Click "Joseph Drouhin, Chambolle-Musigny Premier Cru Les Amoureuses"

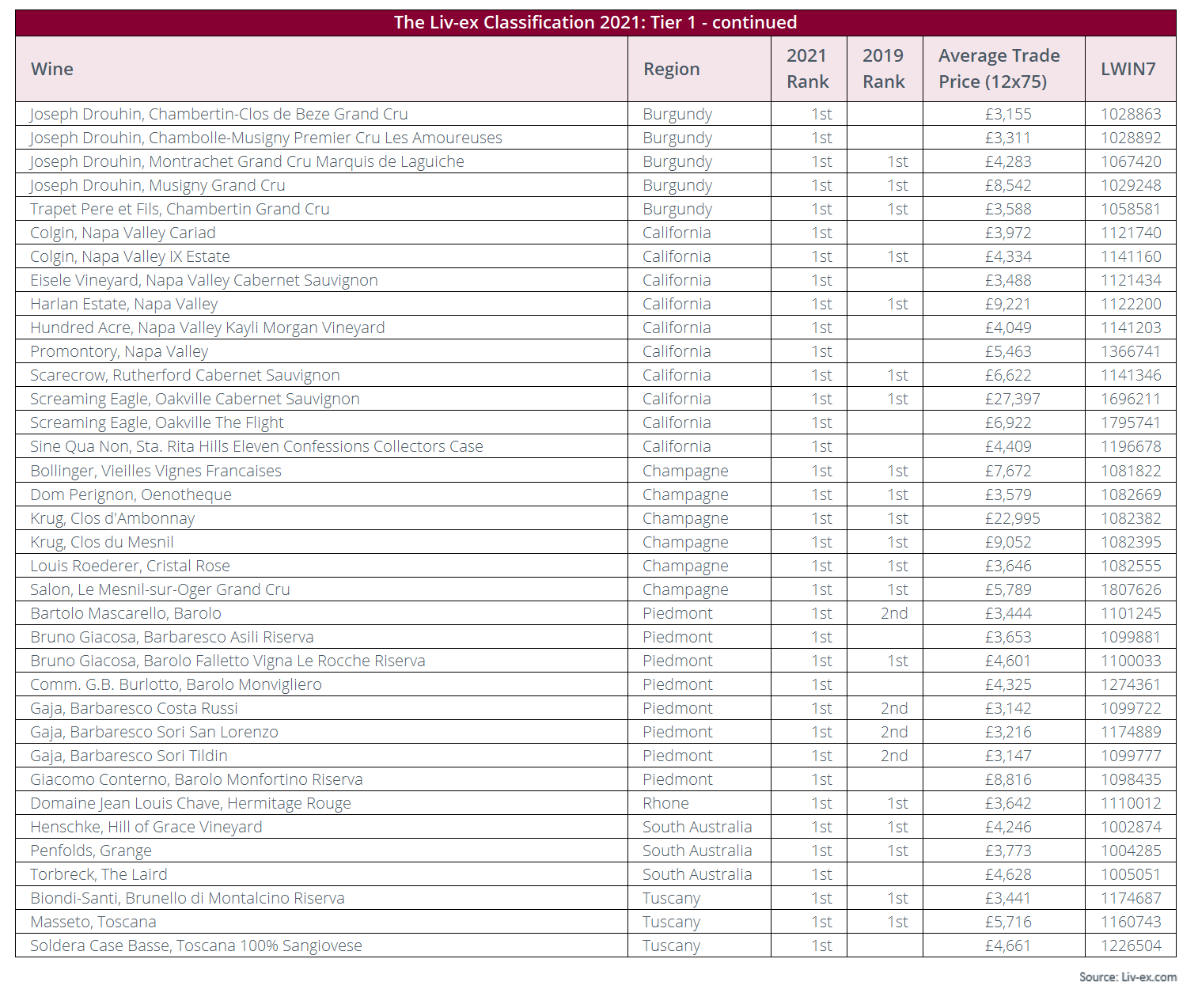tap(266, 138)
